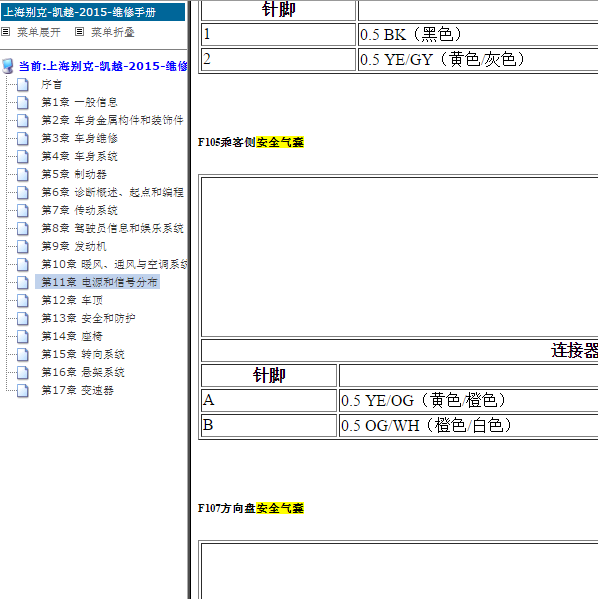The height and width of the screenshot is (599, 598).
Task: Click page icon next to 第8章 驾驶员信息和娱乐系统
Action: point(23,228)
